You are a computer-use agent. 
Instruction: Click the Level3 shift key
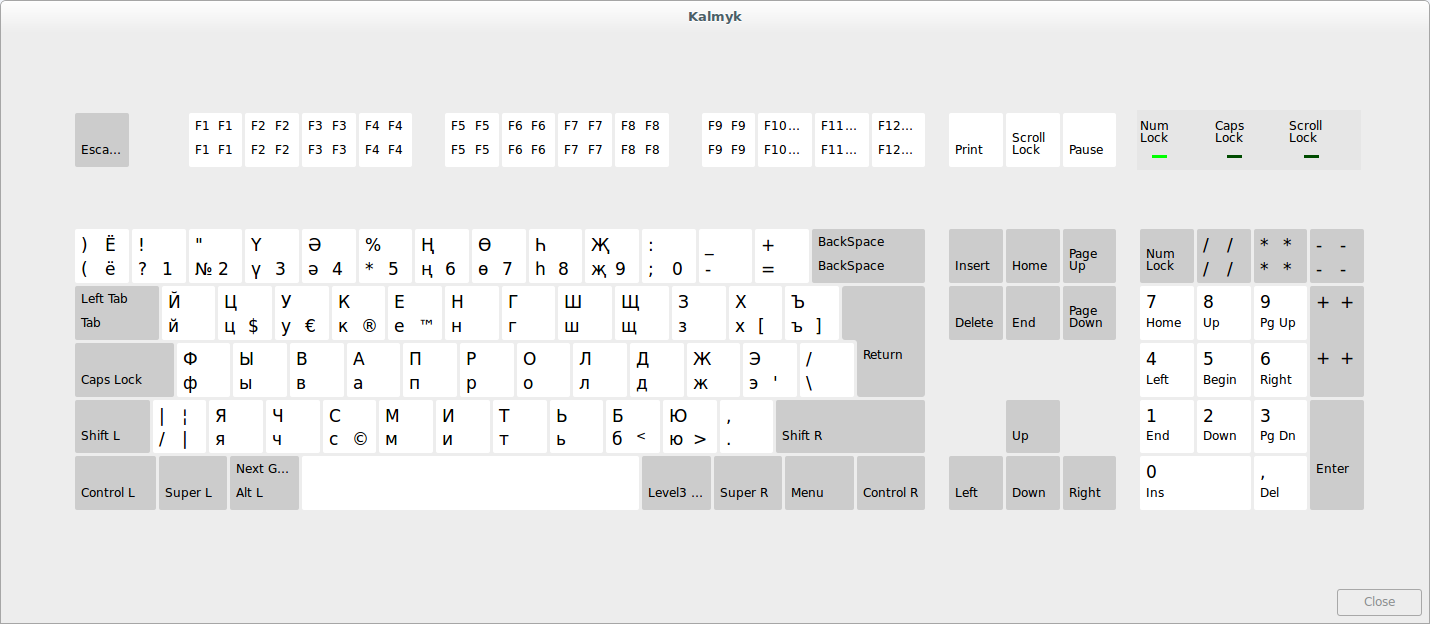tap(676, 483)
